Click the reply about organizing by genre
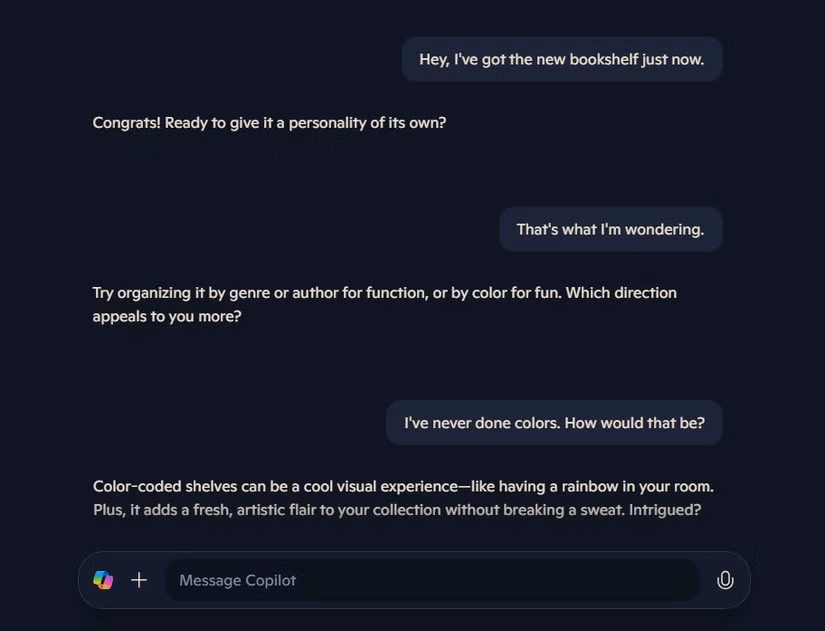Viewport: 825px width, 631px height. tap(384, 304)
